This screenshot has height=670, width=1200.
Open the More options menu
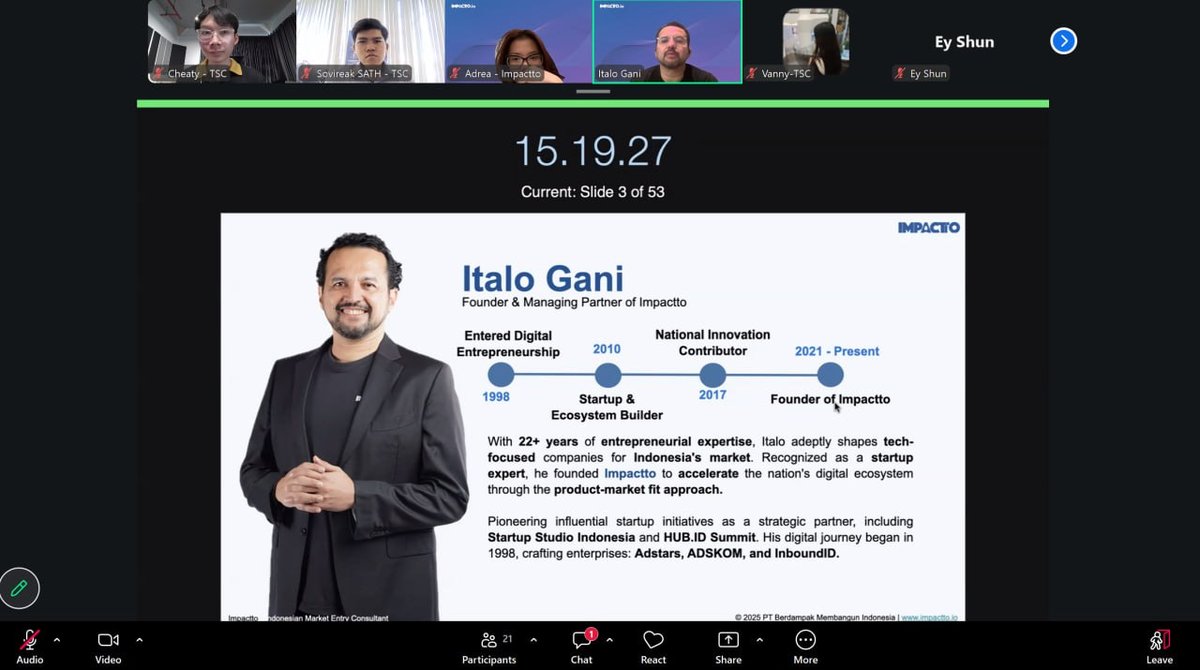(805, 645)
